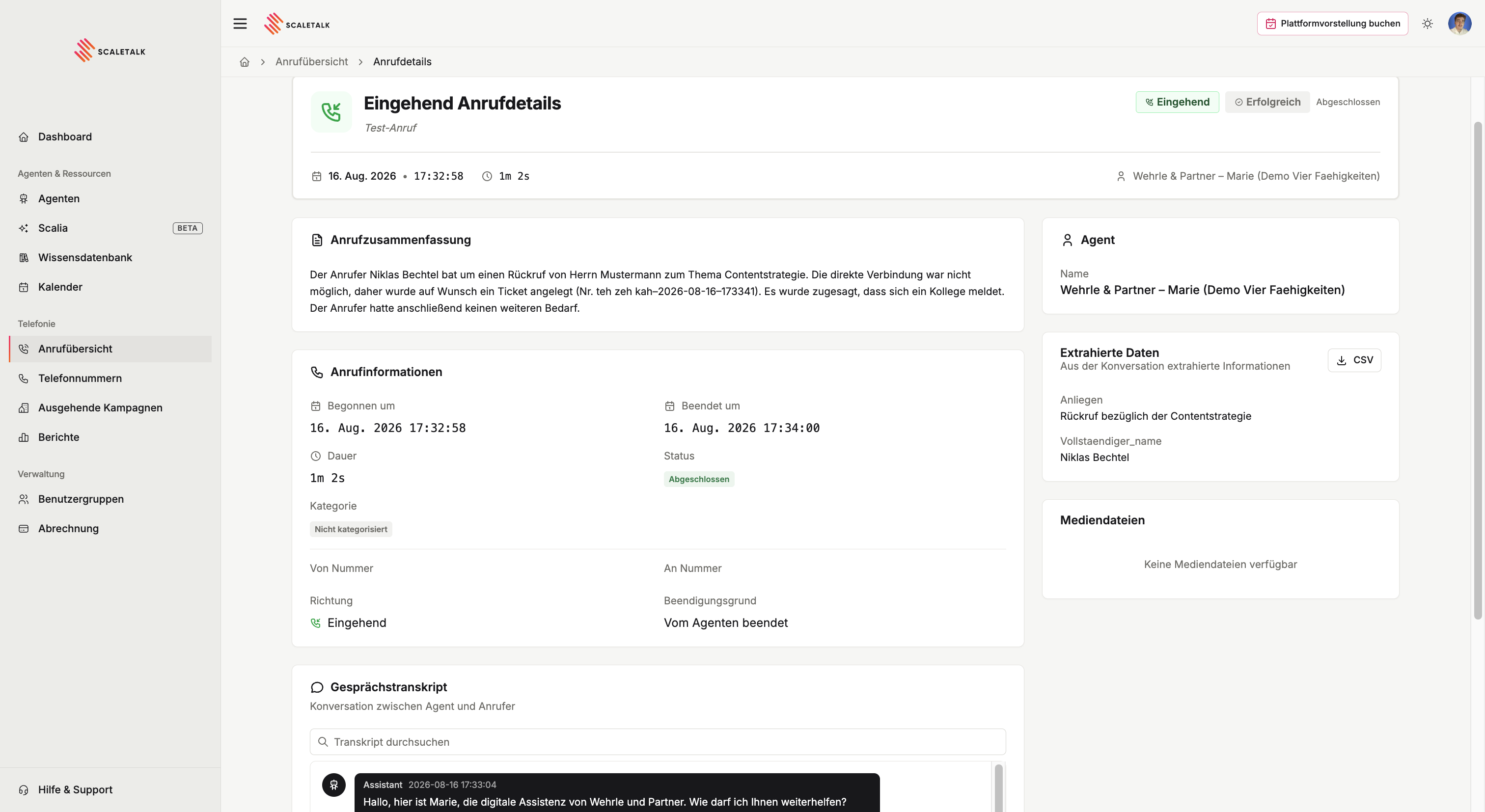Open the hamburger menu to collapse the sidebar
The height and width of the screenshot is (812, 1485).
(240, 24)
